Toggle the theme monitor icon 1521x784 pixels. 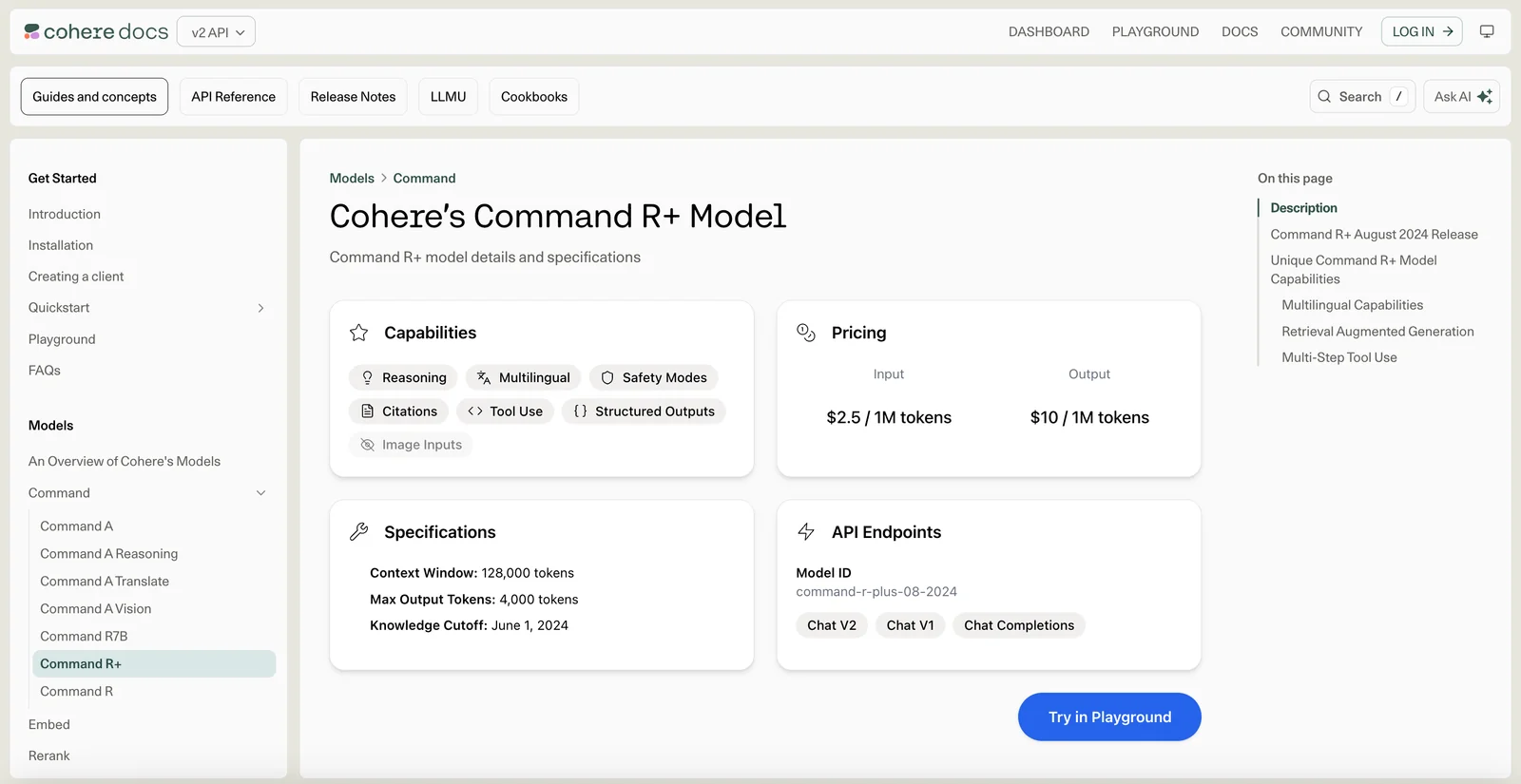pos(1487,31)
